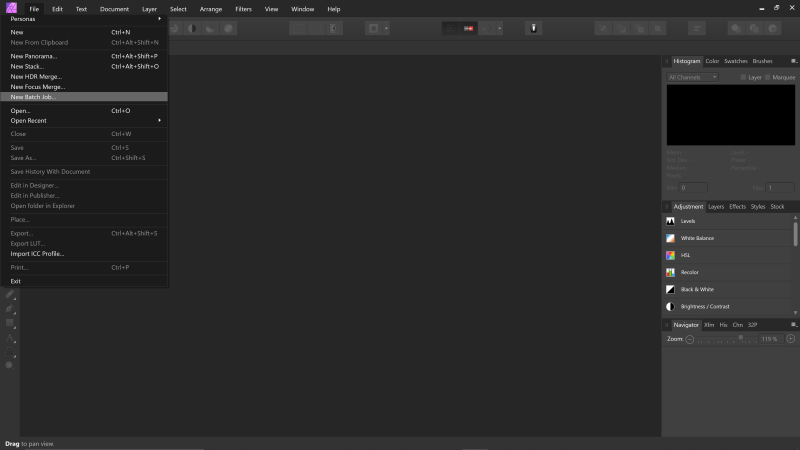Click the Navigator zoom slider handle
Screen dimensions: 800x450
741,338
